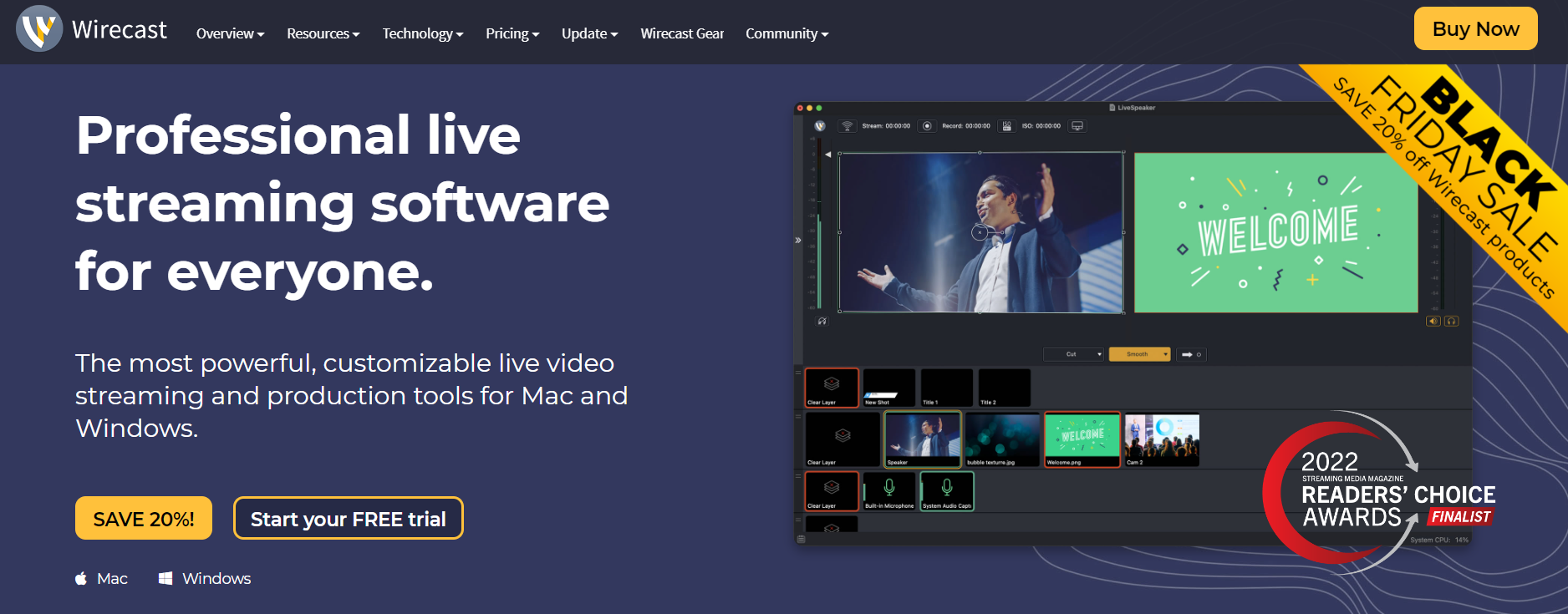The width and height of the screenshot is (1568, 614).
Task: Open the Pricing menu
Action: click(x=512, y=33)
